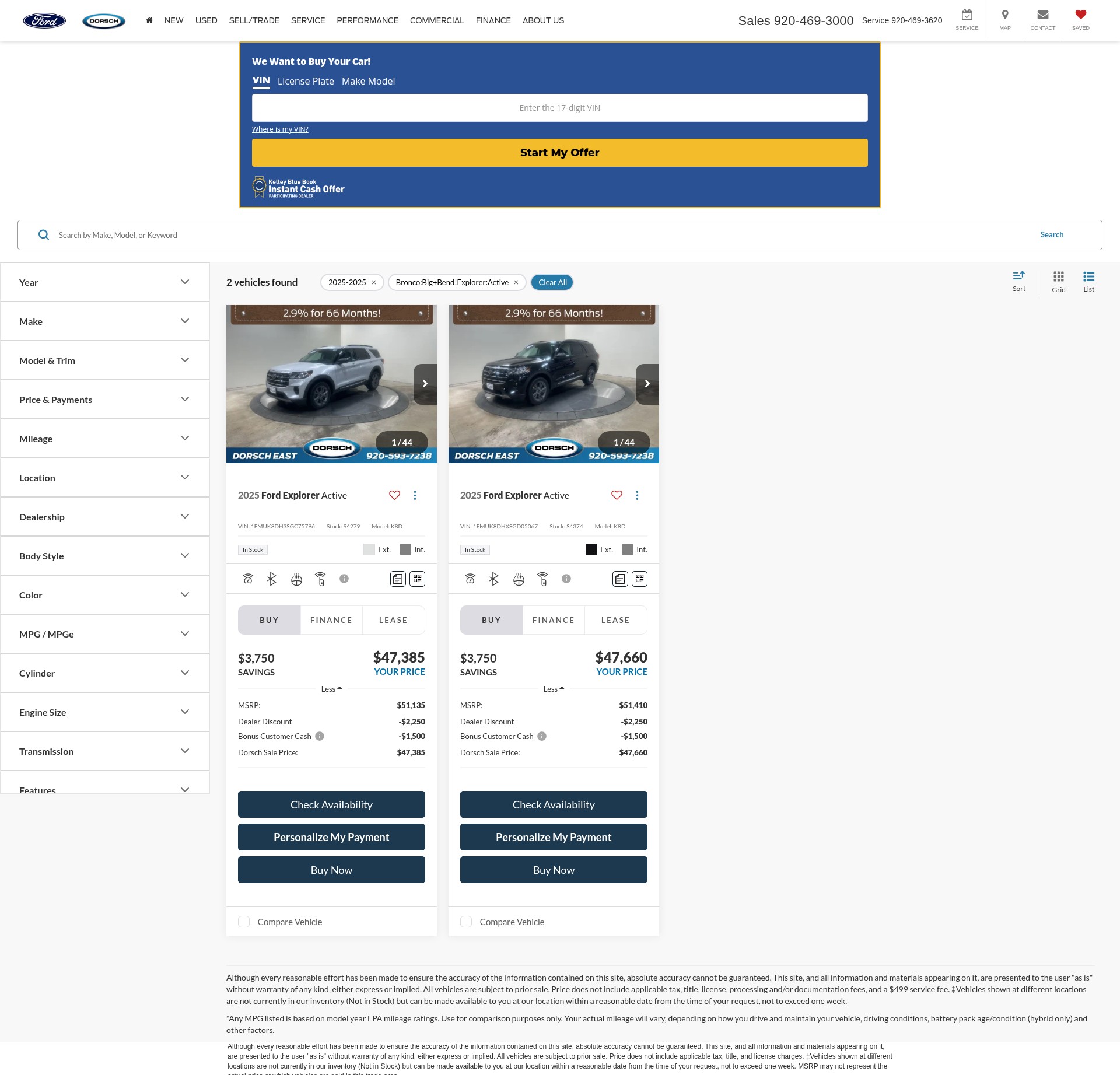1120x1075 pixels.
Task: Select FINANCE tab on $47,385 Explorer
Action: click(331, 620)
